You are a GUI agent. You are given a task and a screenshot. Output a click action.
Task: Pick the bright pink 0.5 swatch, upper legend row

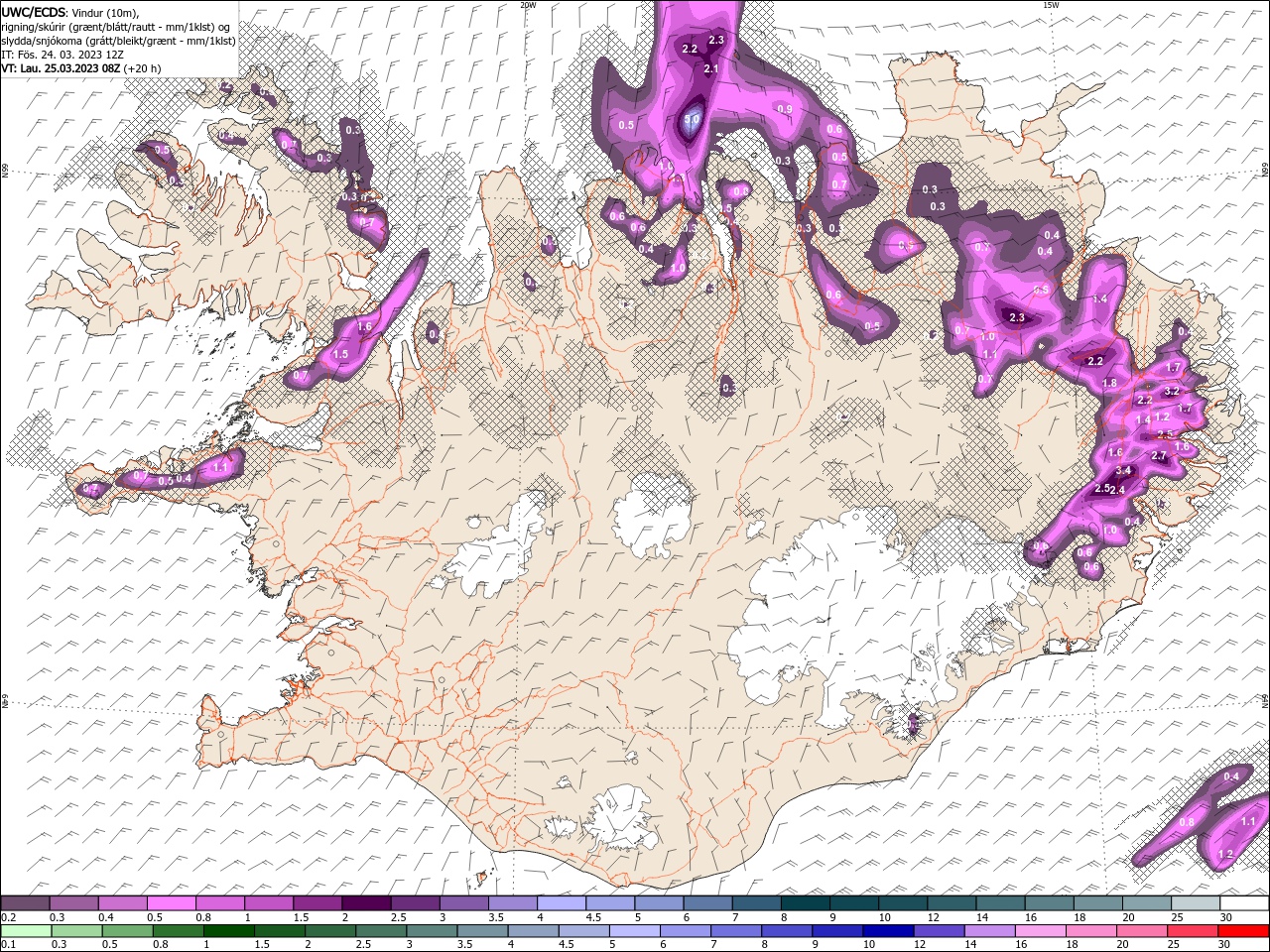click(x=171, y=903)
